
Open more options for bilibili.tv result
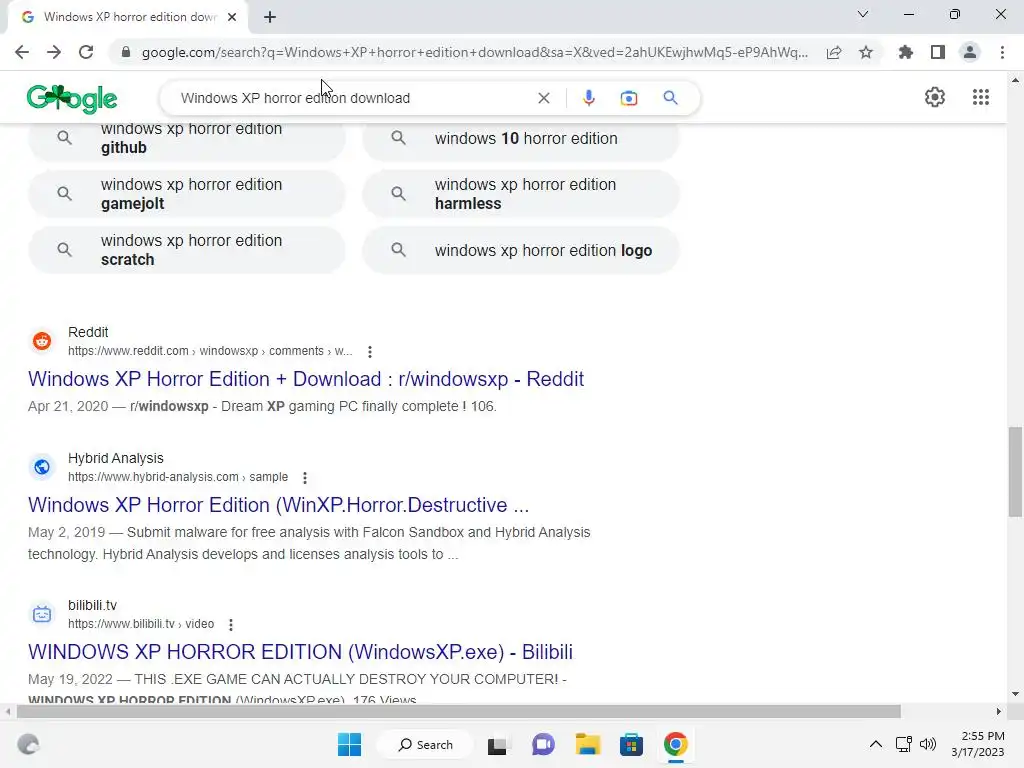point(231,624)
